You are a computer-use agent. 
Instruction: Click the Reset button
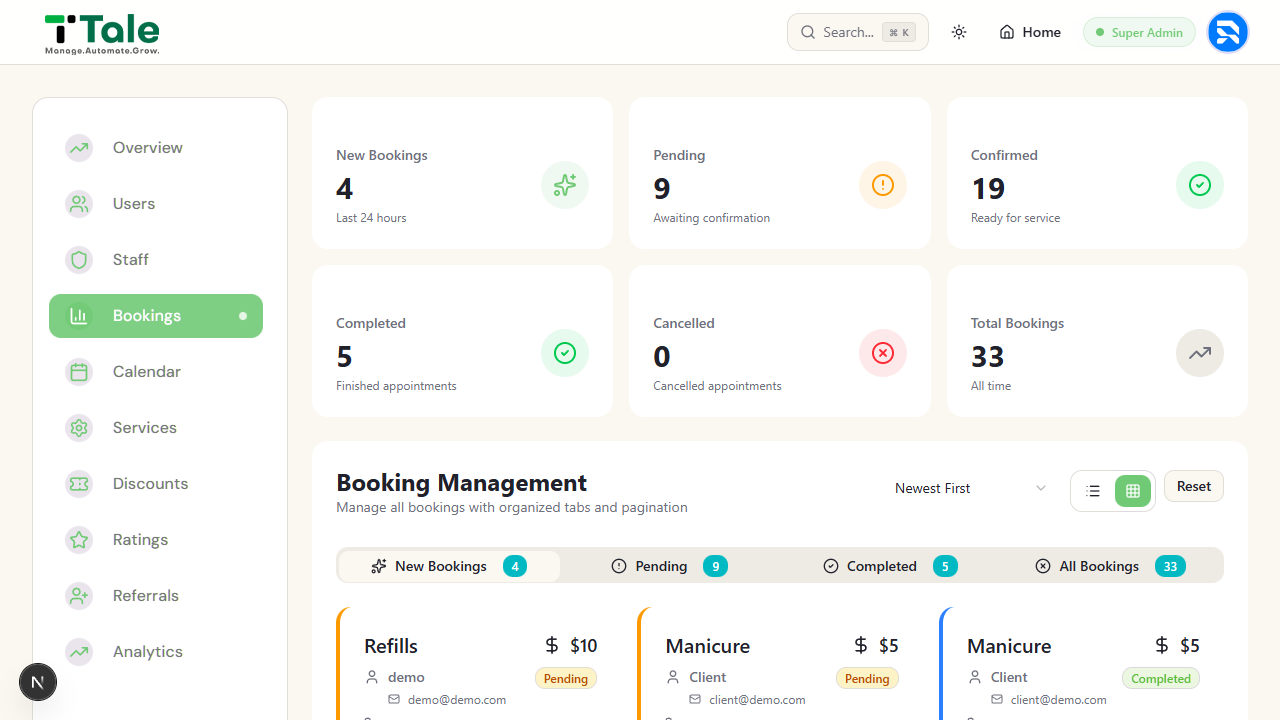[x=1194, y=486]
